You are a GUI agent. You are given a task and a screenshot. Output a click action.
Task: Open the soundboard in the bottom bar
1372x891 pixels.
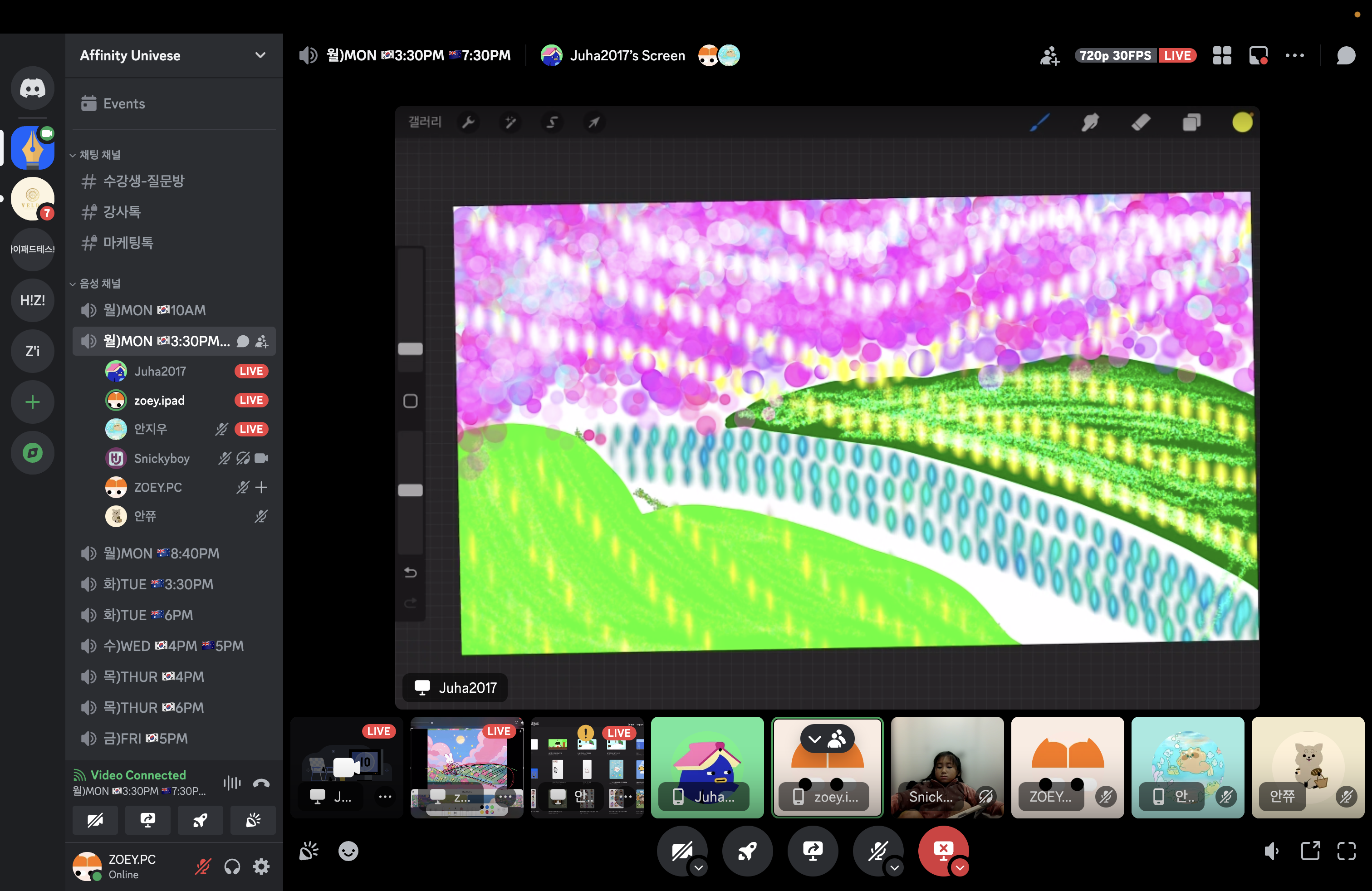point(309,851)
